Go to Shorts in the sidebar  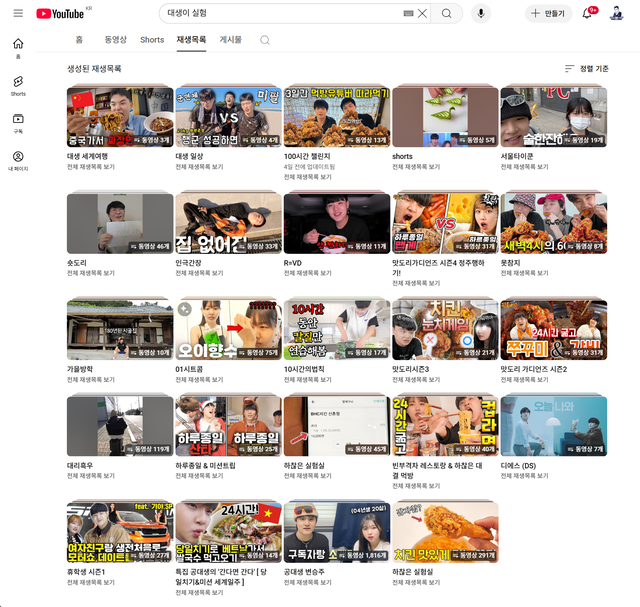[x=18, y=85]
